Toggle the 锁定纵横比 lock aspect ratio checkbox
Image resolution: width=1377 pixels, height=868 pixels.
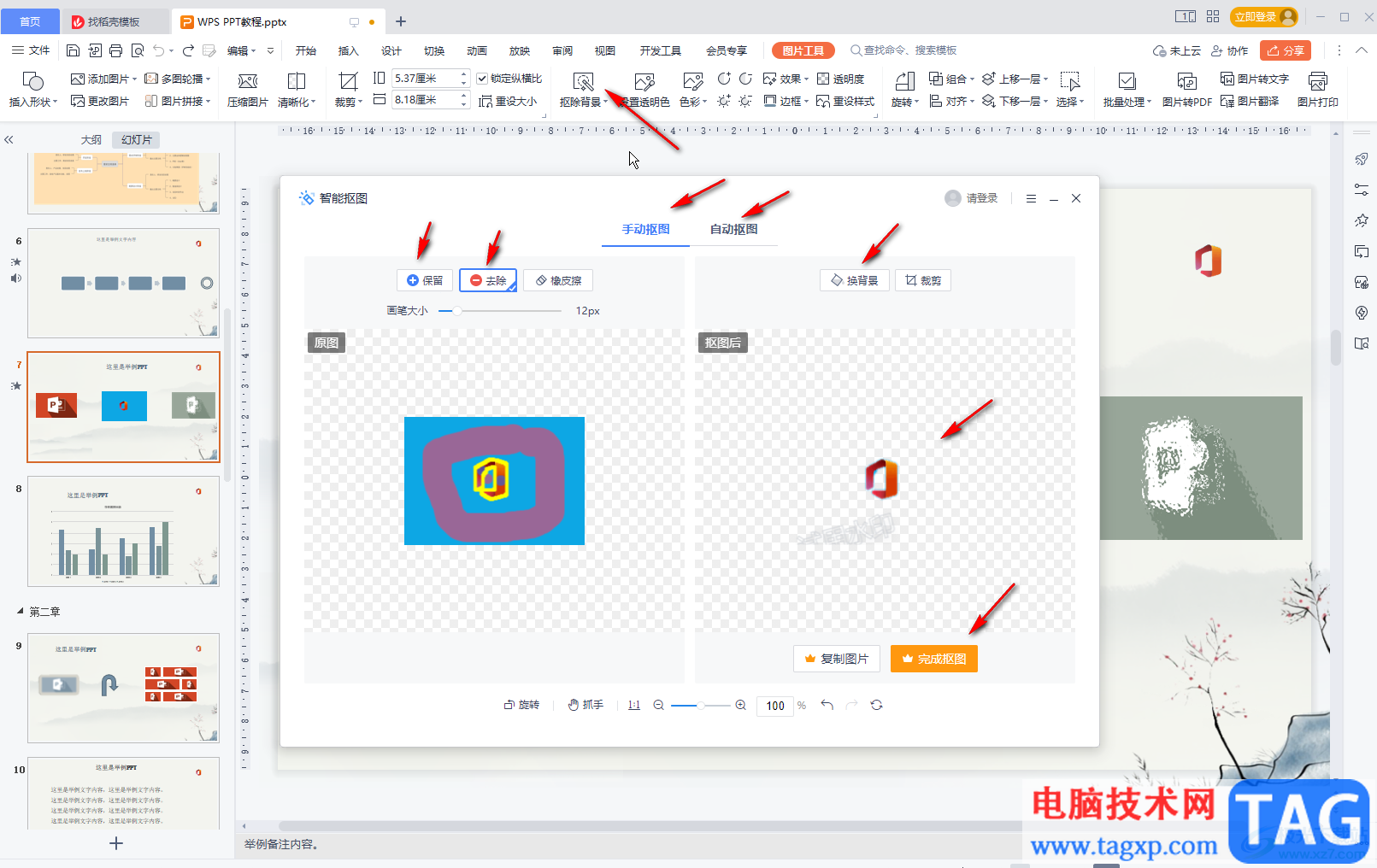(482, 79)
